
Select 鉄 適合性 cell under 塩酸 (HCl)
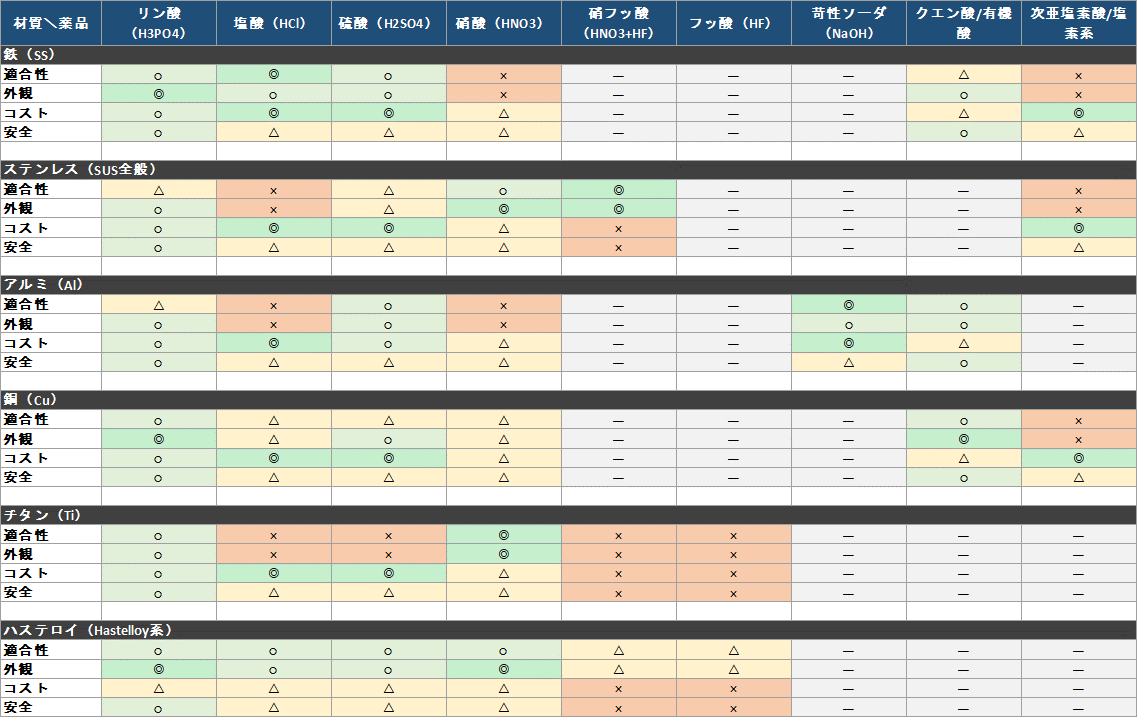[x=273, y=74]
